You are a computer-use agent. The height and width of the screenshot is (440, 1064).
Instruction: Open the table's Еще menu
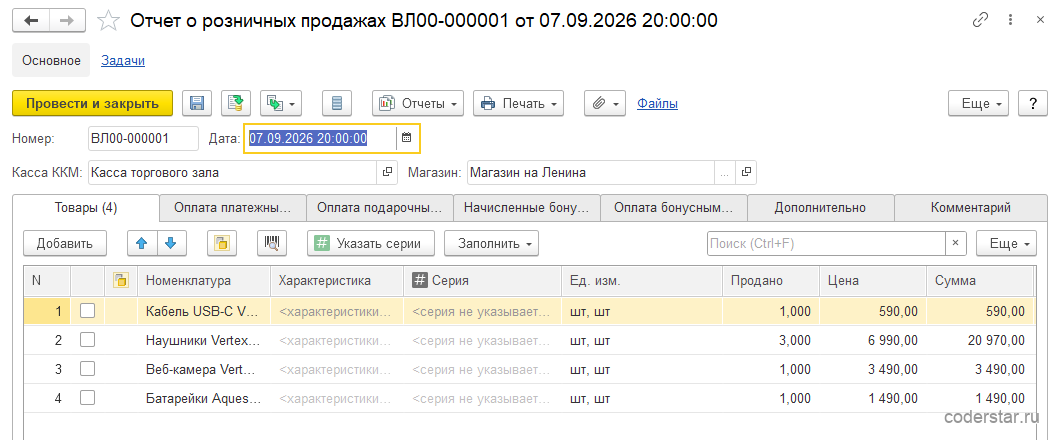pos(1006,243)
